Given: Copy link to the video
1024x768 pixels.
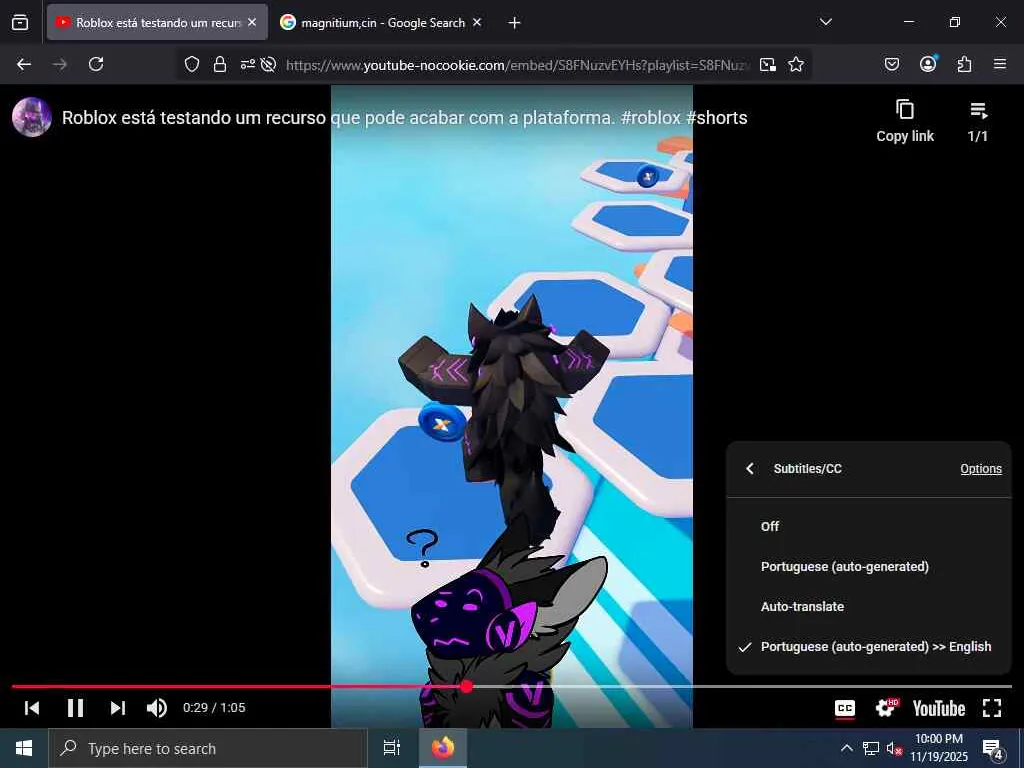Looking at the screenshot, I should (905, 121).
